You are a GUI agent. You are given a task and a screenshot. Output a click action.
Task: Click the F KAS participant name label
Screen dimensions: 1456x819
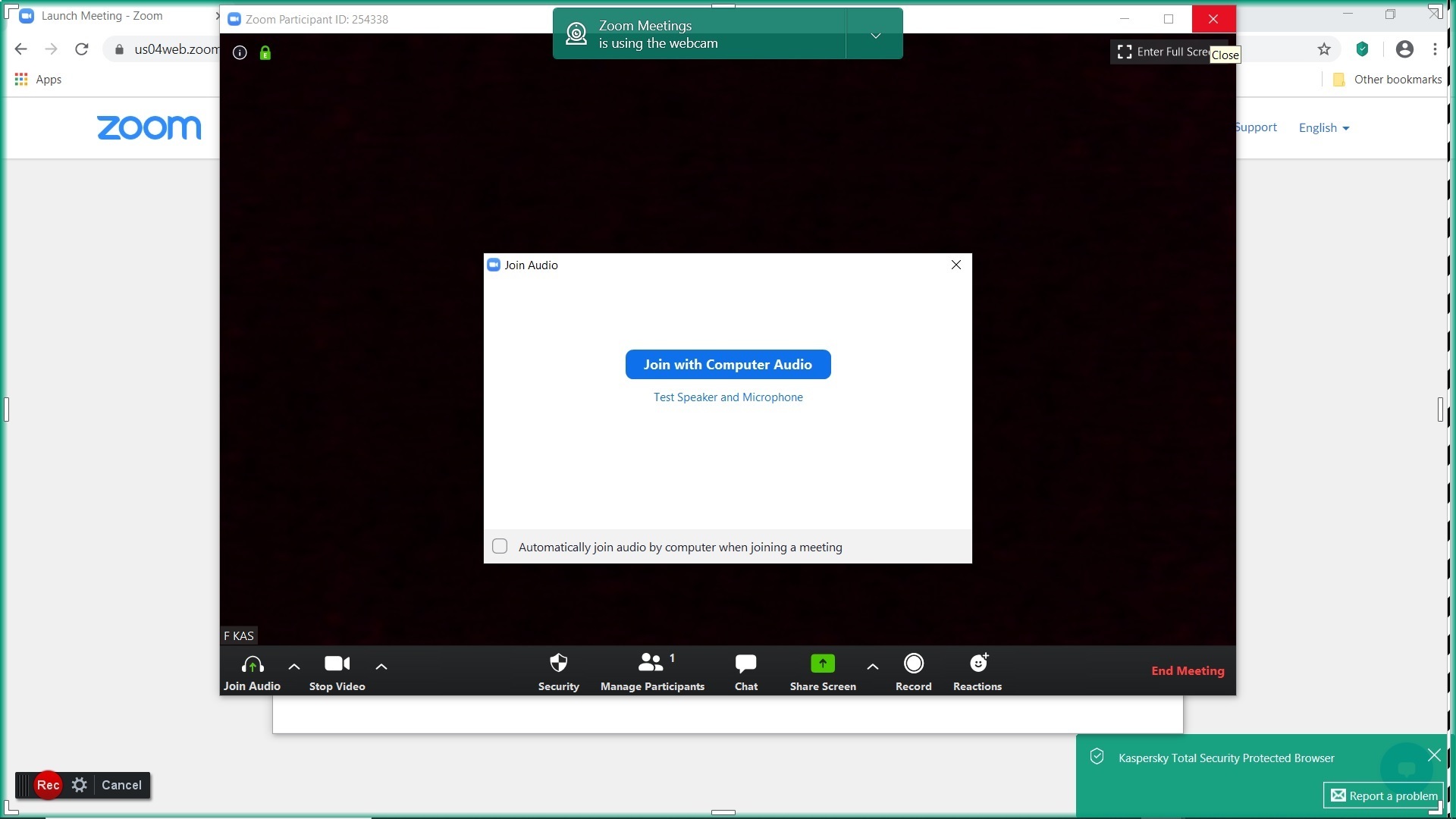239,635
